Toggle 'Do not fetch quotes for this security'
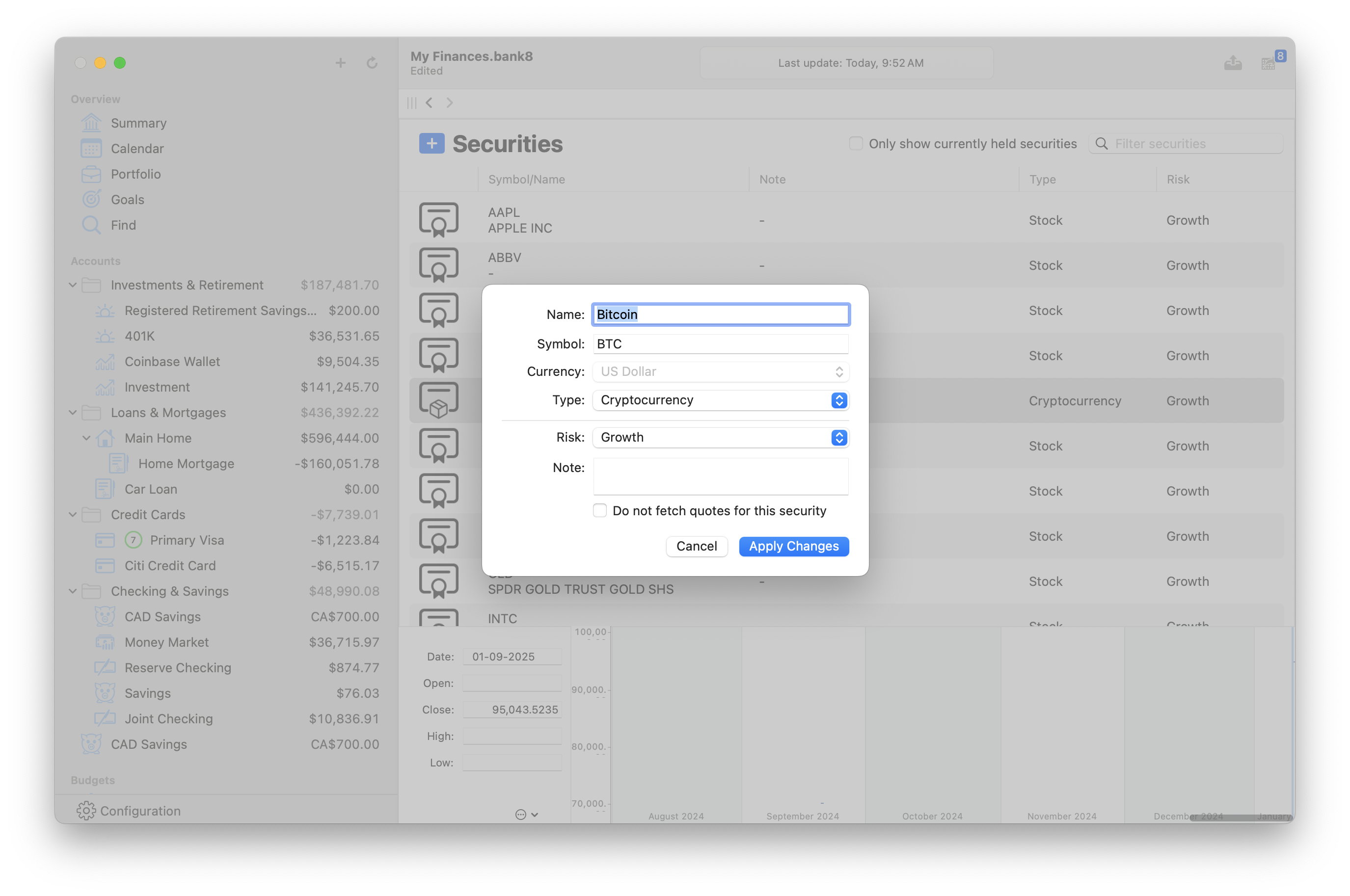1350x896 pixels. (599, 511)
